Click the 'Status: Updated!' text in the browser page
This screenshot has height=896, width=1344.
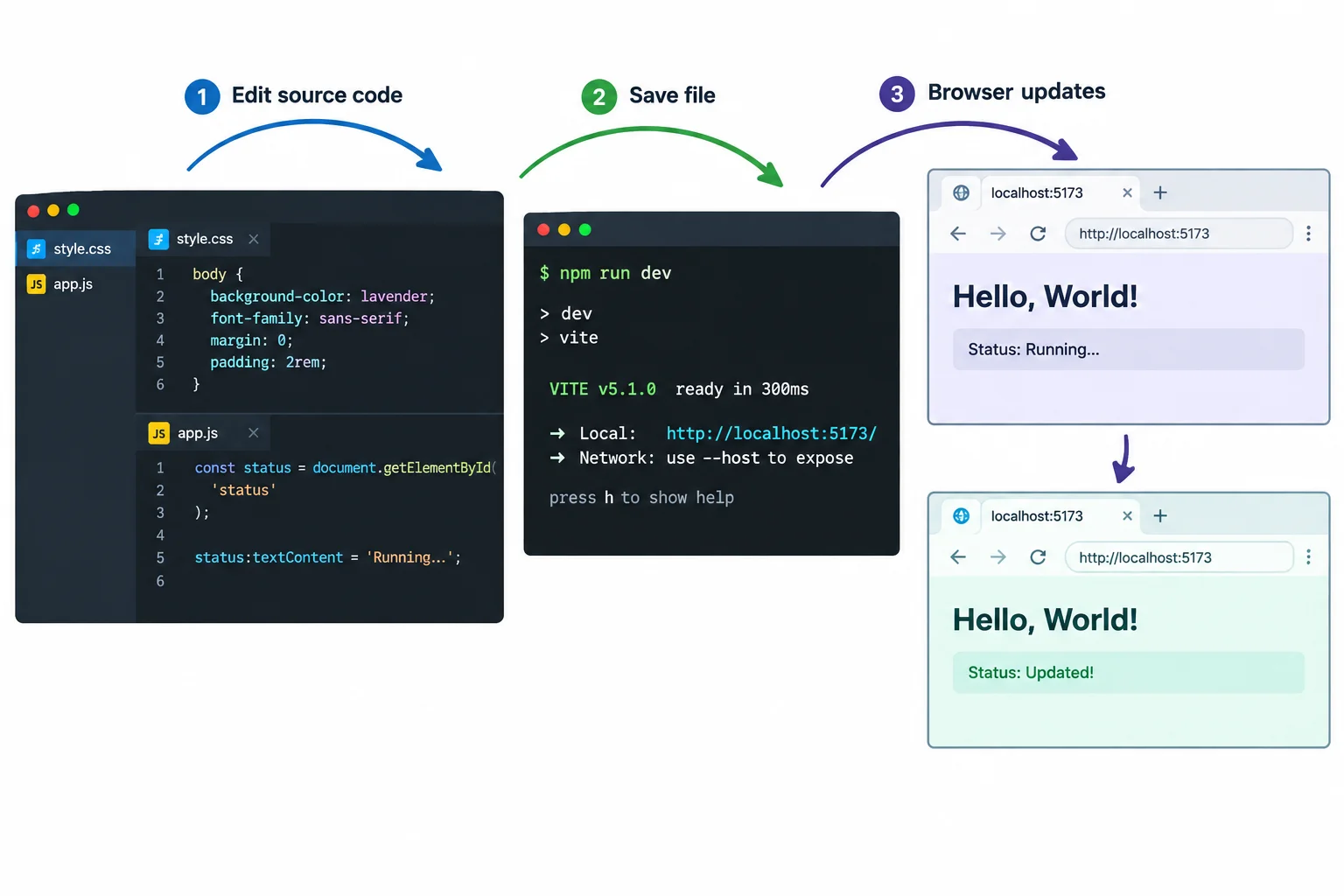point(1031,673)
